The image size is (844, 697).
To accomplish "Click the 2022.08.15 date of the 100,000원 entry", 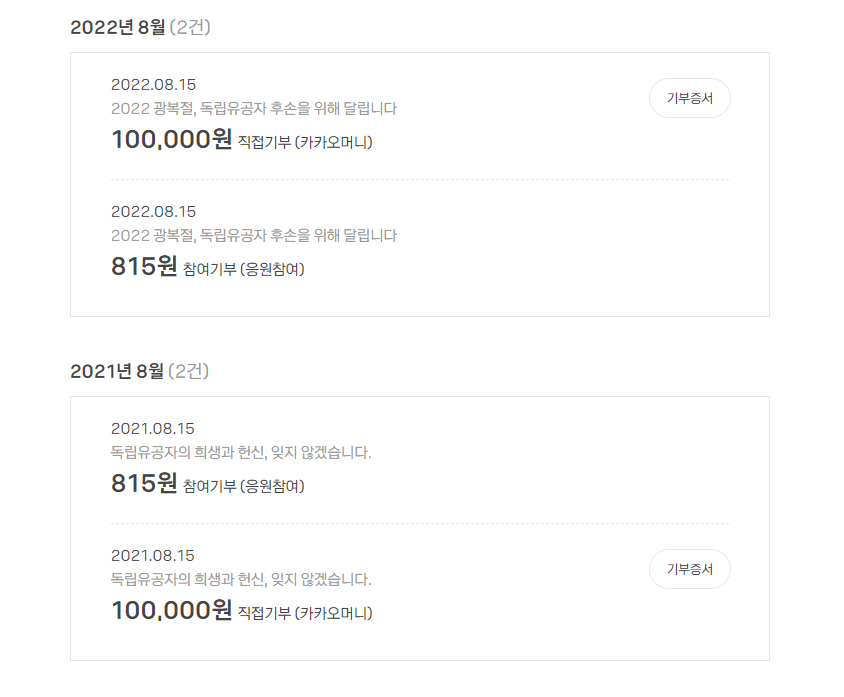I will coord(153,84).
